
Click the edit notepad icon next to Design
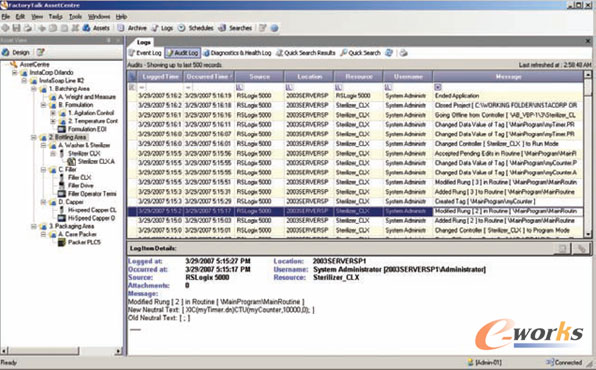click(x=40, y=52)
